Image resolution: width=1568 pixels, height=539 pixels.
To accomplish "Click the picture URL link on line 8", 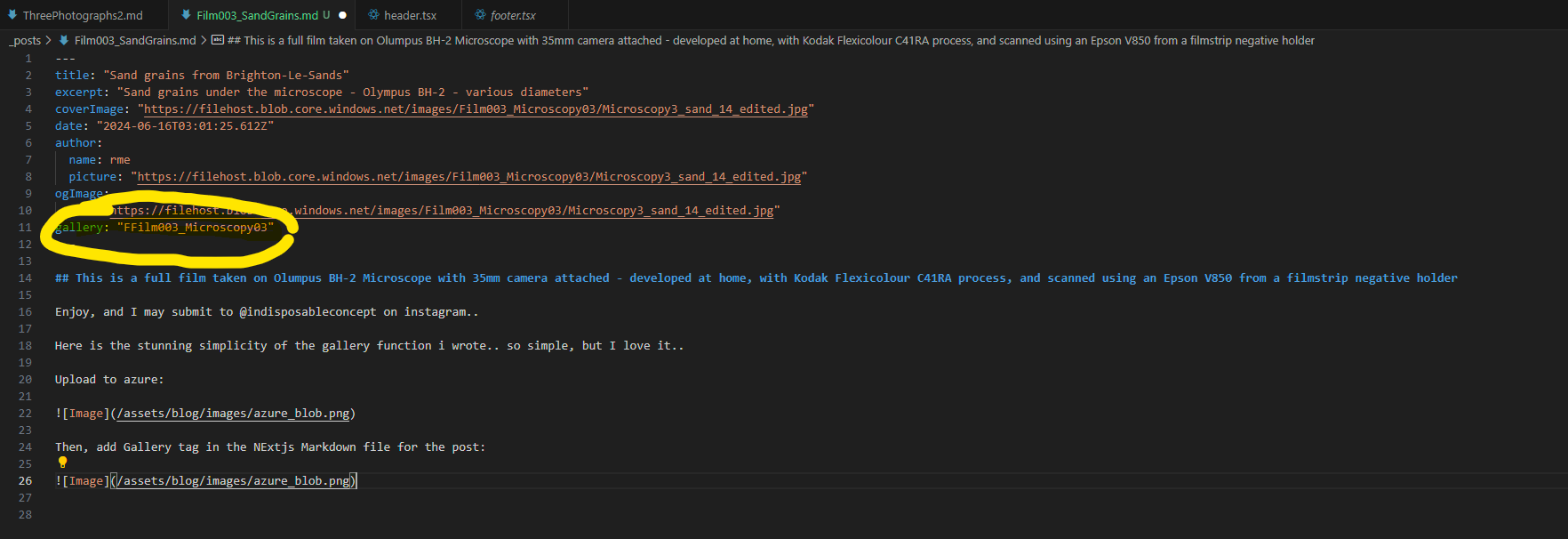I will point(468,177).
